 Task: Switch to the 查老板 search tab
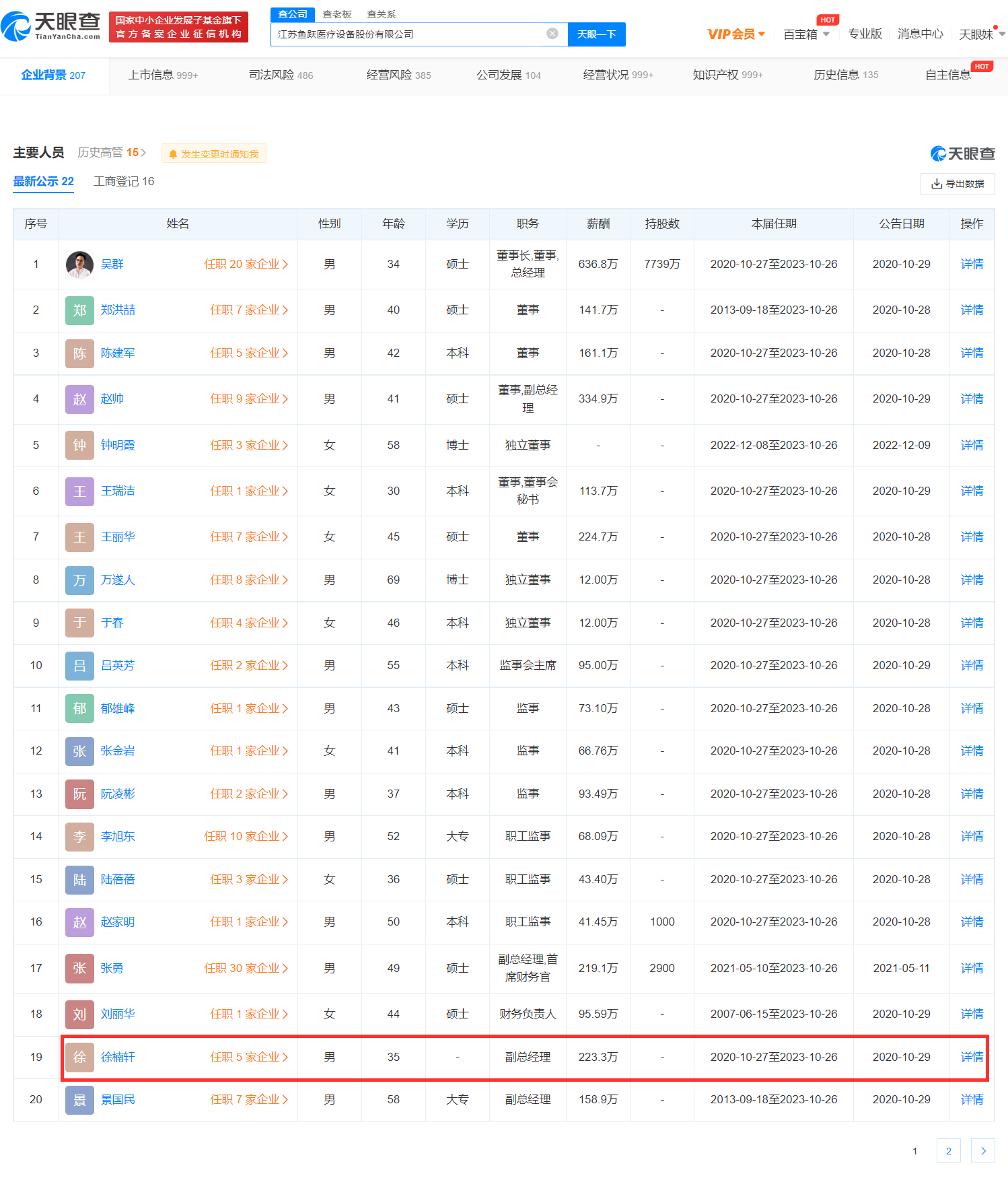(337, 14)
